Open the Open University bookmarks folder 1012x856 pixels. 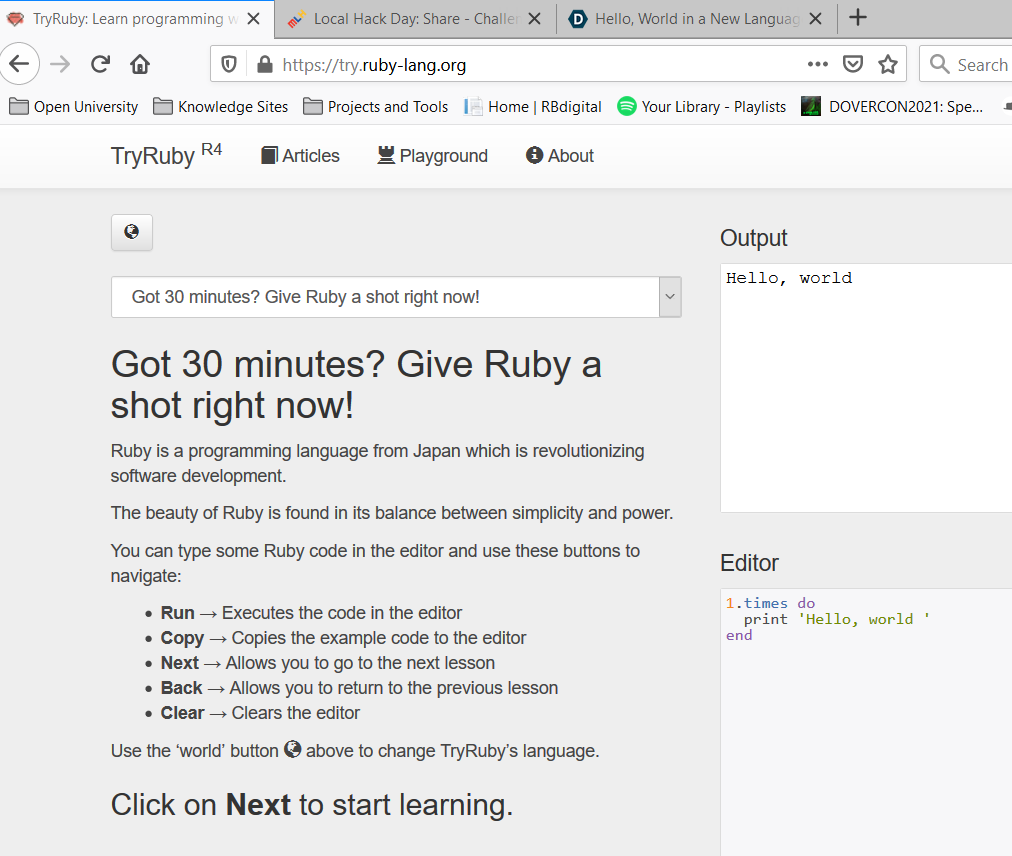tap(74, 107)
